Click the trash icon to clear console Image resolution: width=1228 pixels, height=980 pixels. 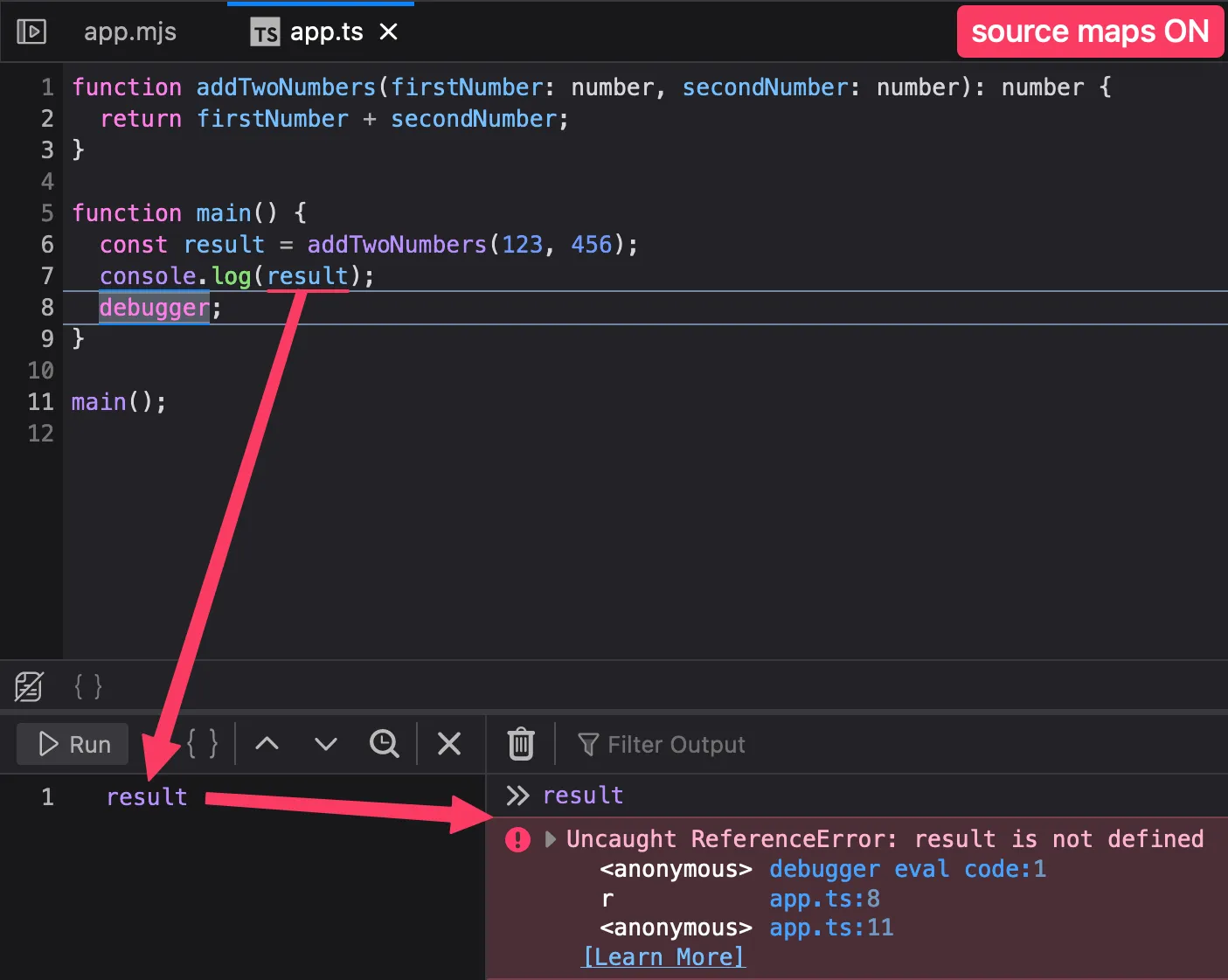520,744
